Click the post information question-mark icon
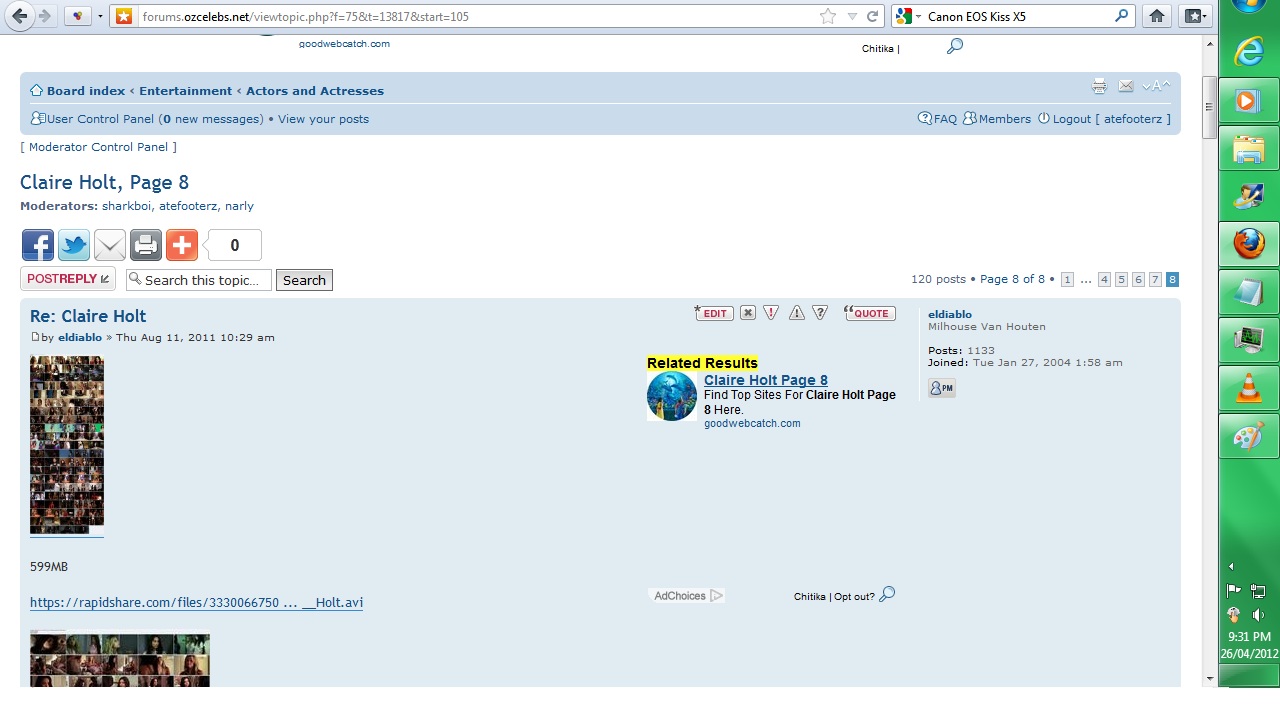Screen dimensions: 1280x720 click(x=820, y=313)
